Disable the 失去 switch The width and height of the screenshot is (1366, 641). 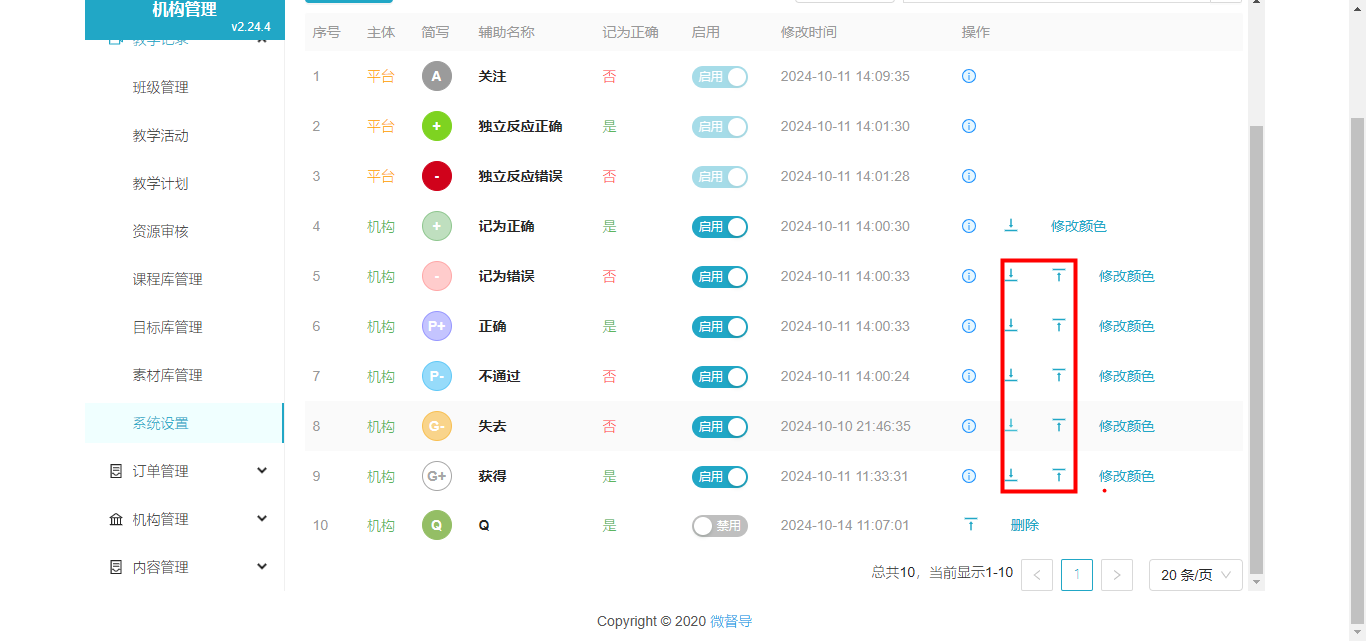pos(720,427)
